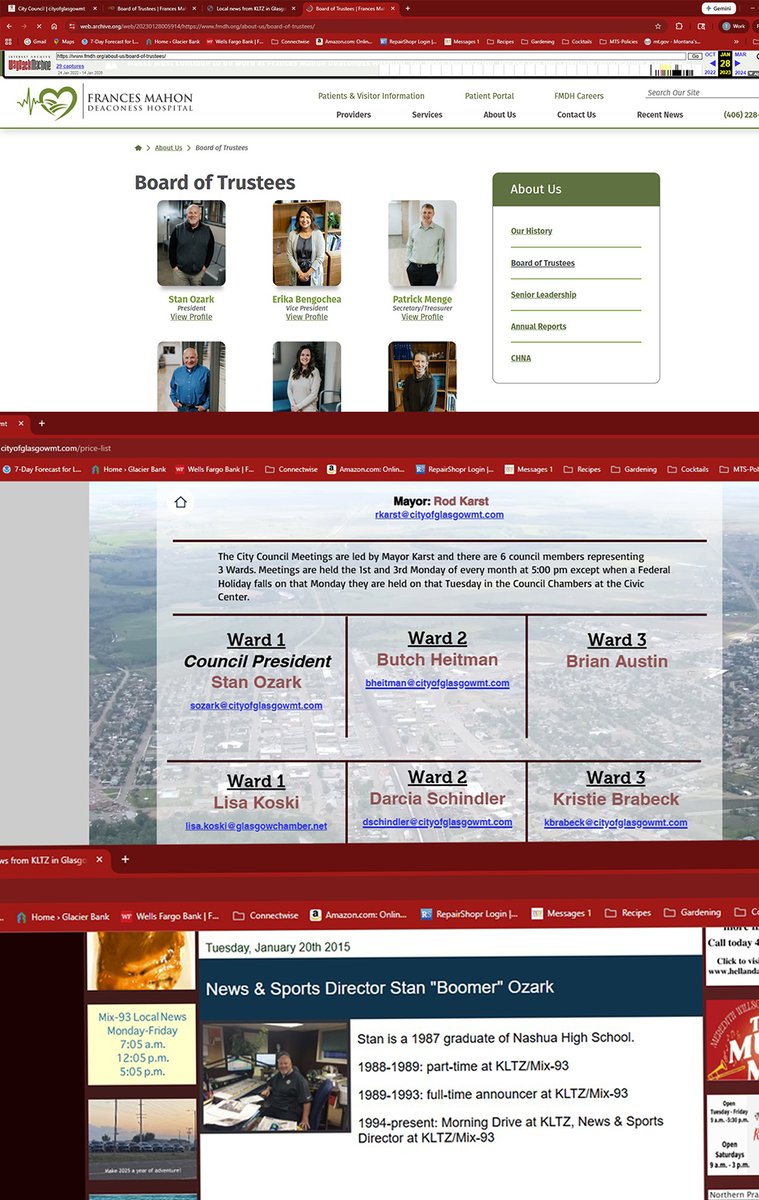Open Senior Leadership sidebar link
Image resolution: width=759 pixels, height=1200 pixels.
tap(543, 295)
